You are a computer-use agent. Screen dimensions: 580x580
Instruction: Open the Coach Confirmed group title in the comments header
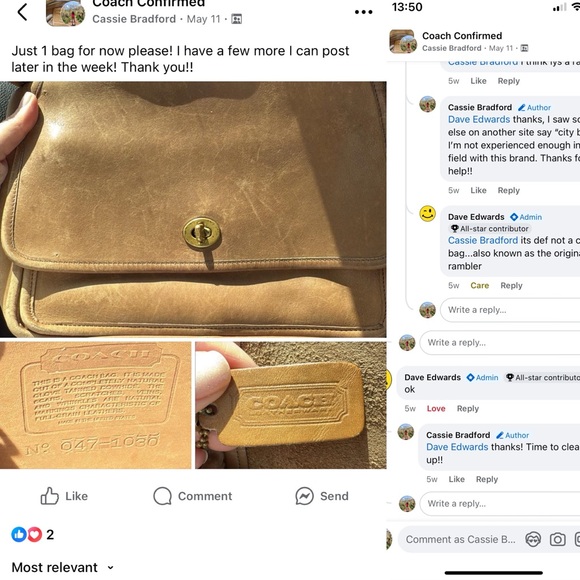462,36
